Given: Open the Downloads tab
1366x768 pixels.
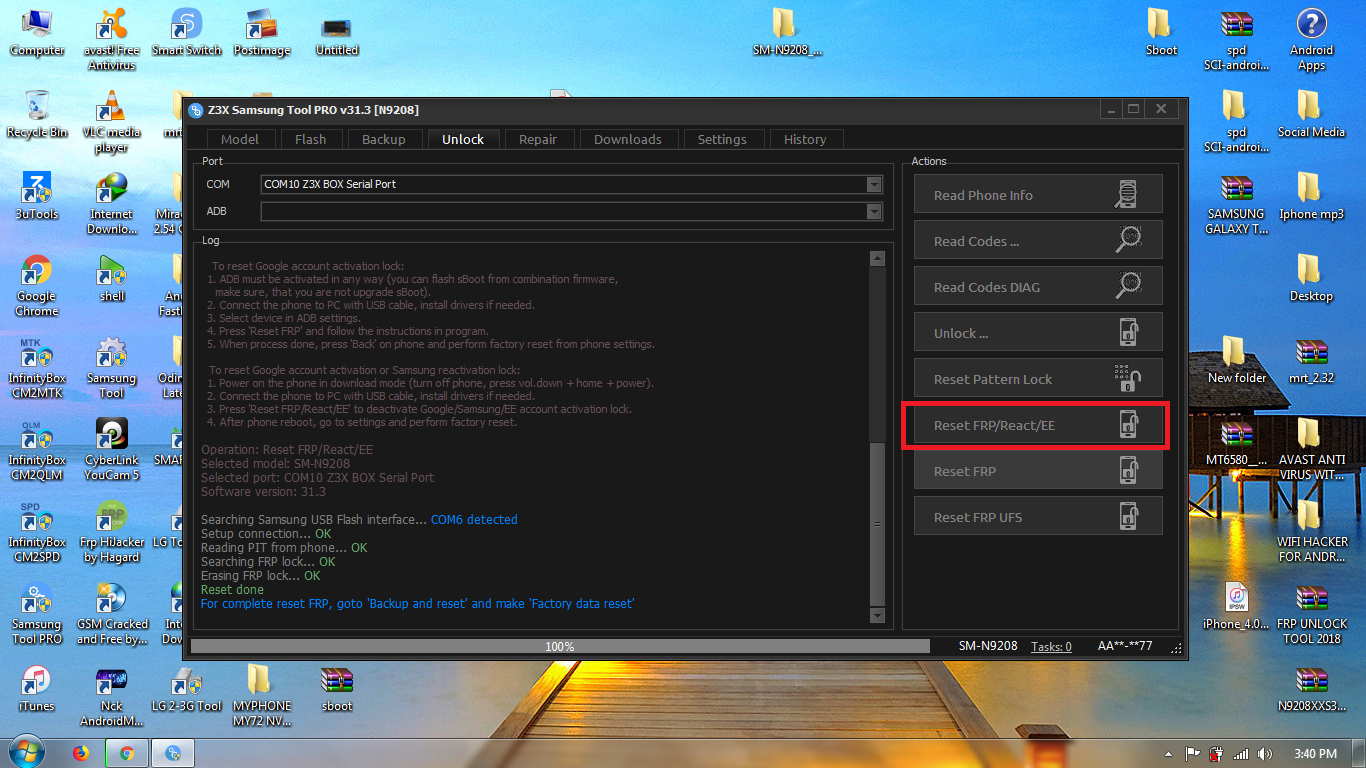Looking at the screenshot, I should click(628, 139).
